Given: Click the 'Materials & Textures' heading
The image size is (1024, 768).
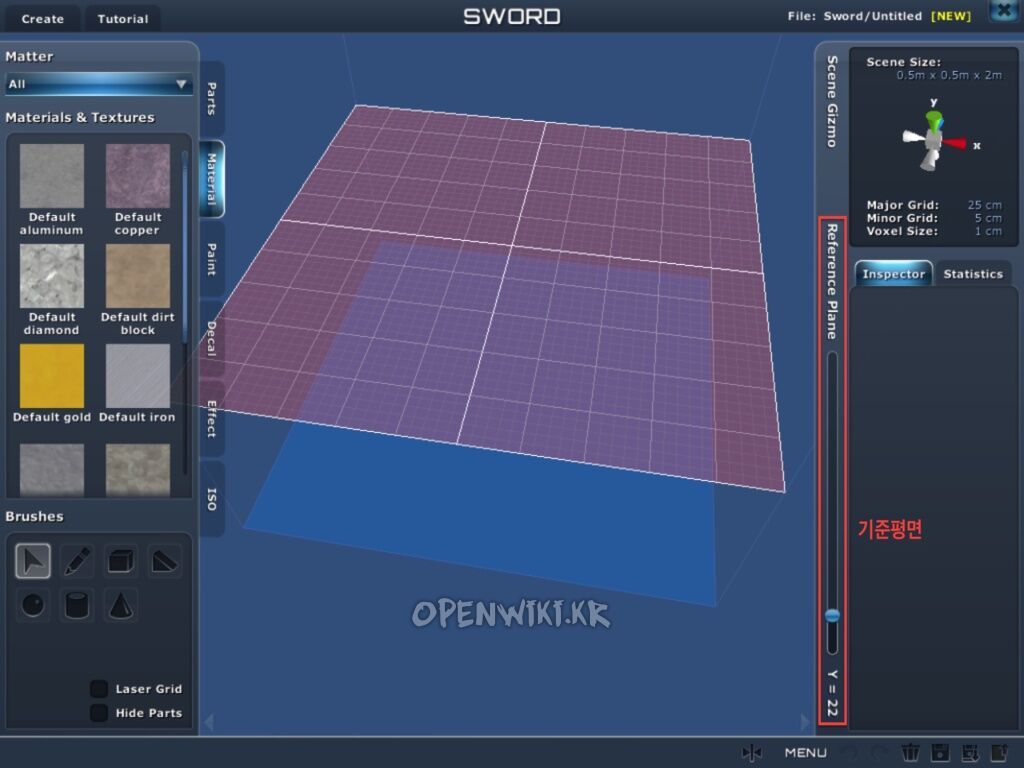Looking at the screenshot, I should click(80, 118).
